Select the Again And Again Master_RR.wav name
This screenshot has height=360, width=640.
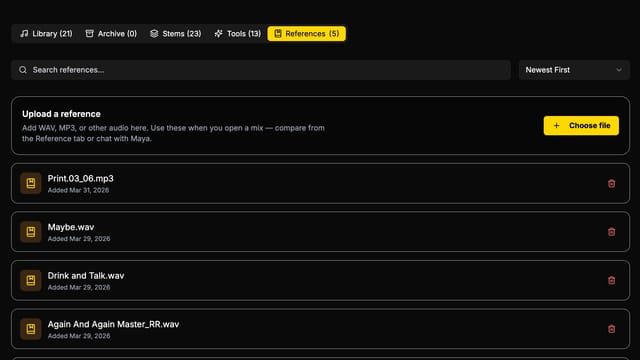113,324
